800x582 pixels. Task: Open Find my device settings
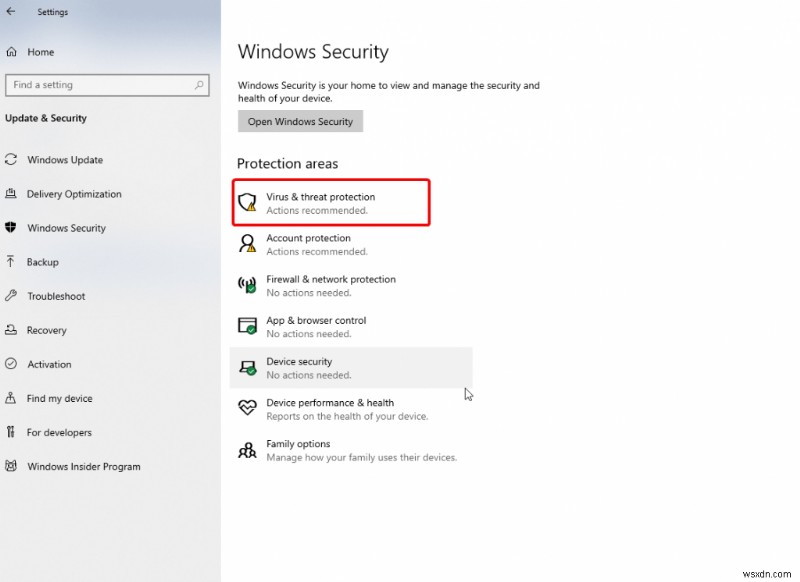pos(60,398)
